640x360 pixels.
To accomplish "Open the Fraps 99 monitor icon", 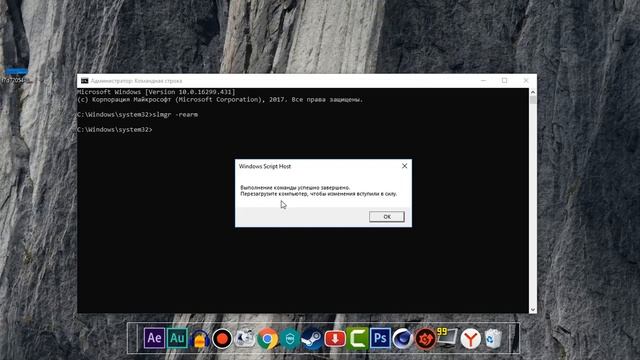I will tap(447, 338).
